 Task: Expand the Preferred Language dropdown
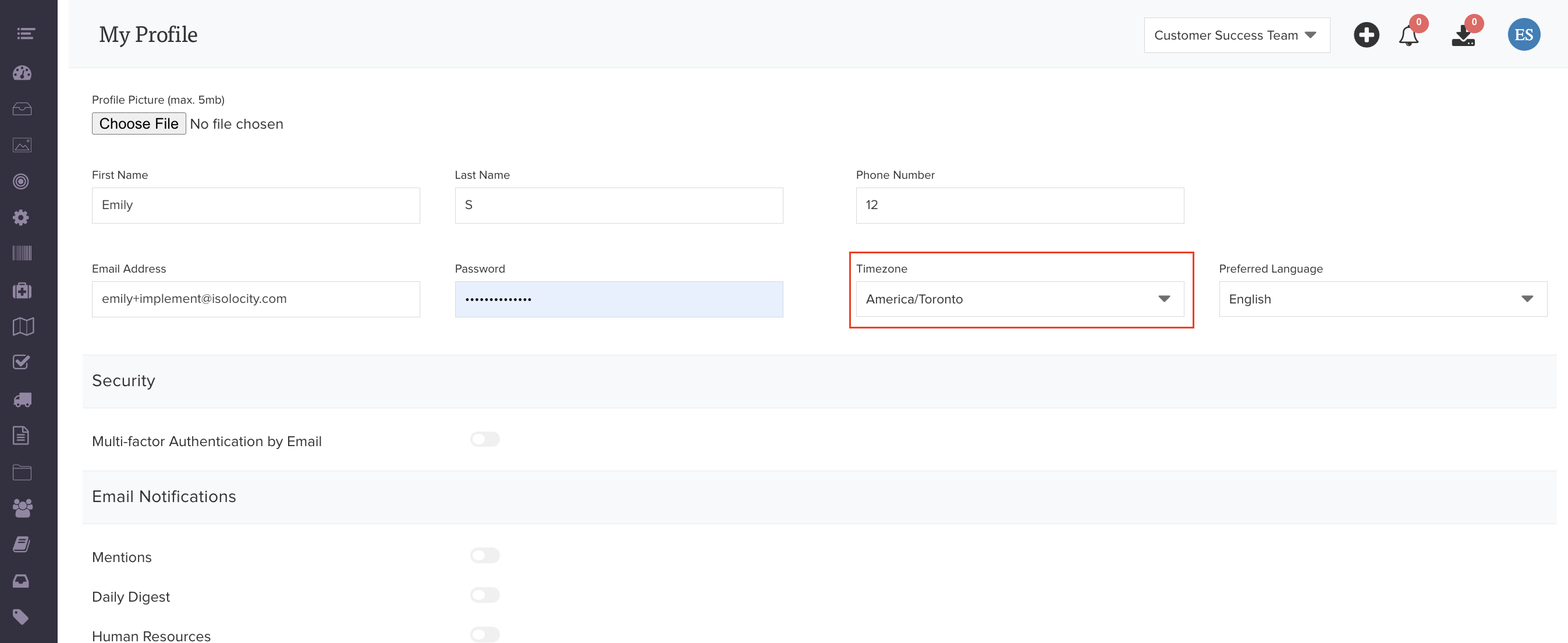1382,299
